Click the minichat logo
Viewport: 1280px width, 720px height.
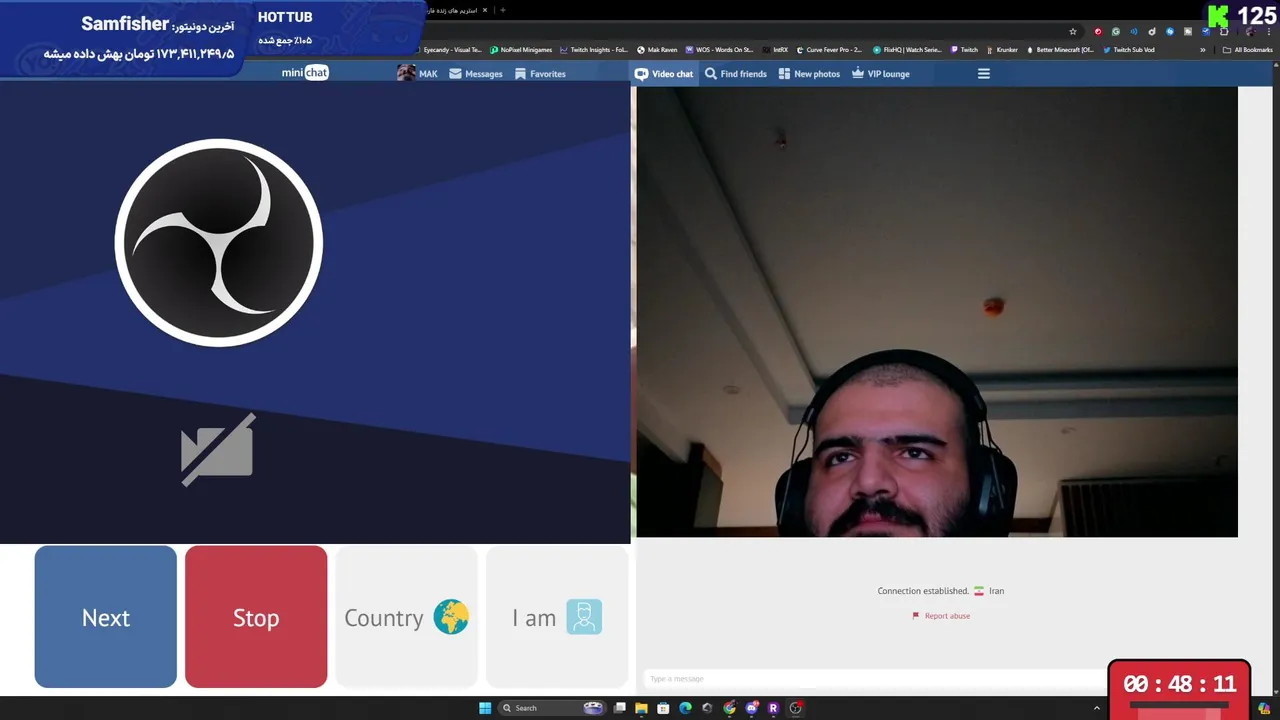coord(305,73)
